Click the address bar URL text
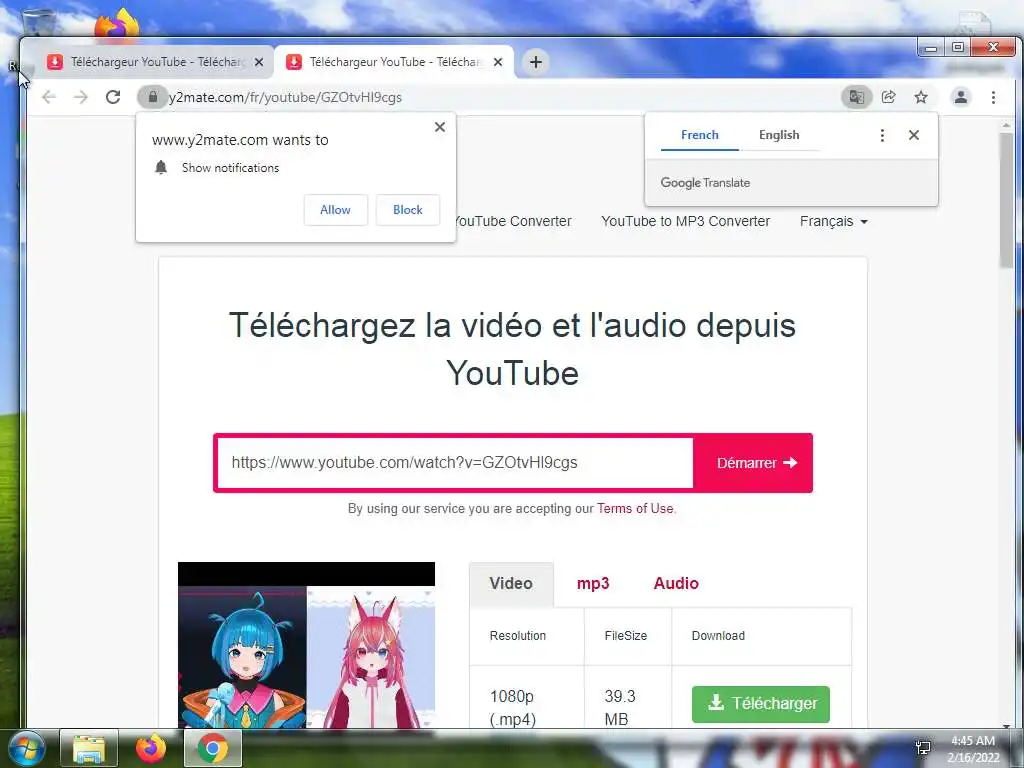1024x768 pixels. pyautogui.click(x=285, y=97)
